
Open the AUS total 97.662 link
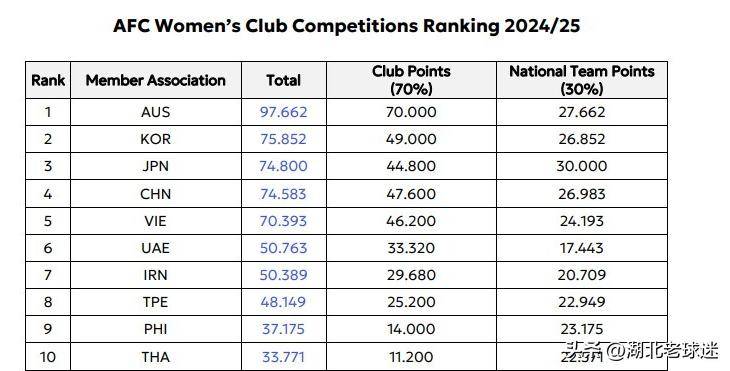point(284,112)
